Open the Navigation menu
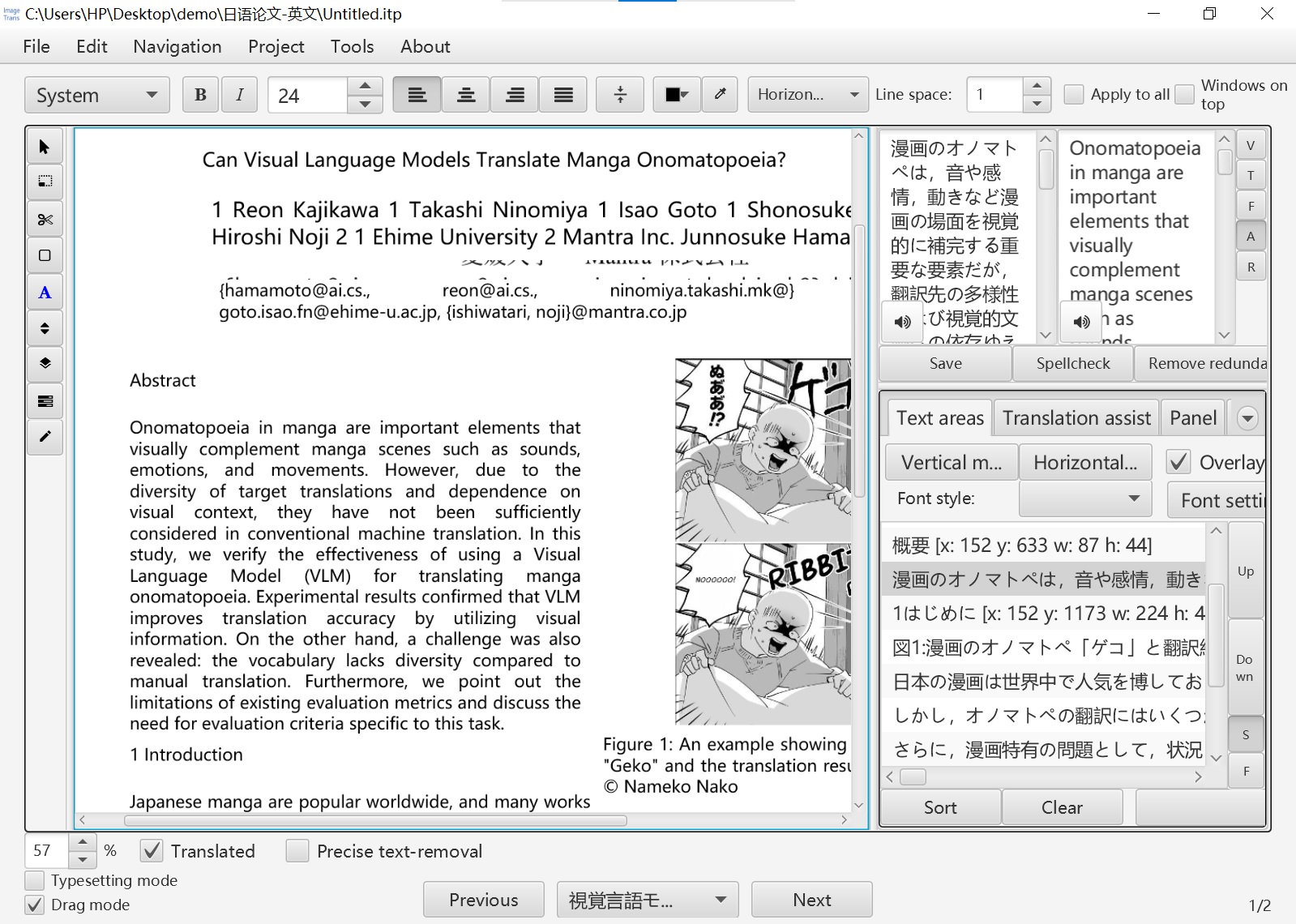The height and width of the screenshot is (924, 1296). pyautogui.click(x=178, y=46)
